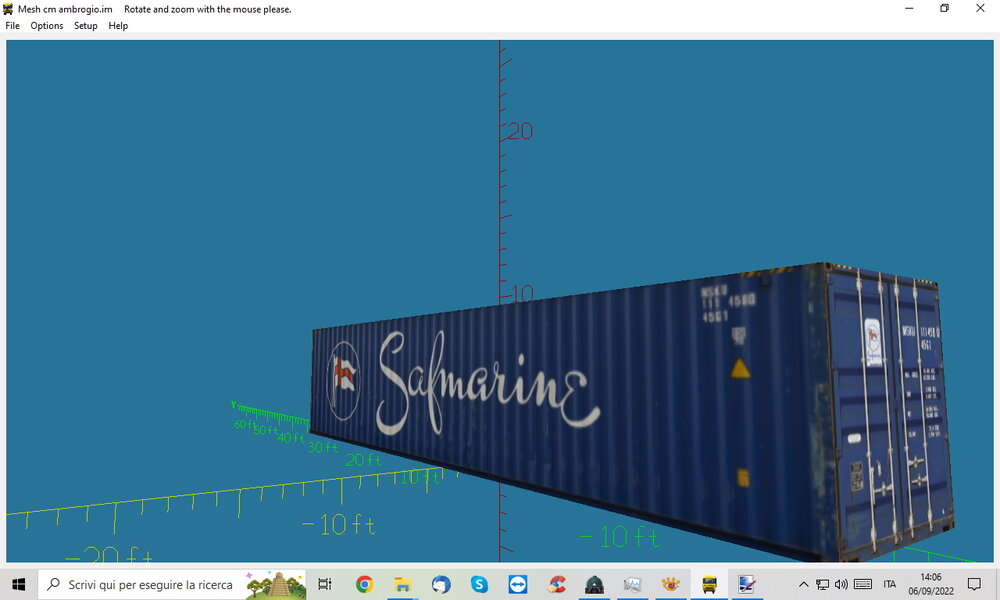Open the picture viewer taskbar icon
The height and width of the screenshot is (600, 1000).
(633, 584)
